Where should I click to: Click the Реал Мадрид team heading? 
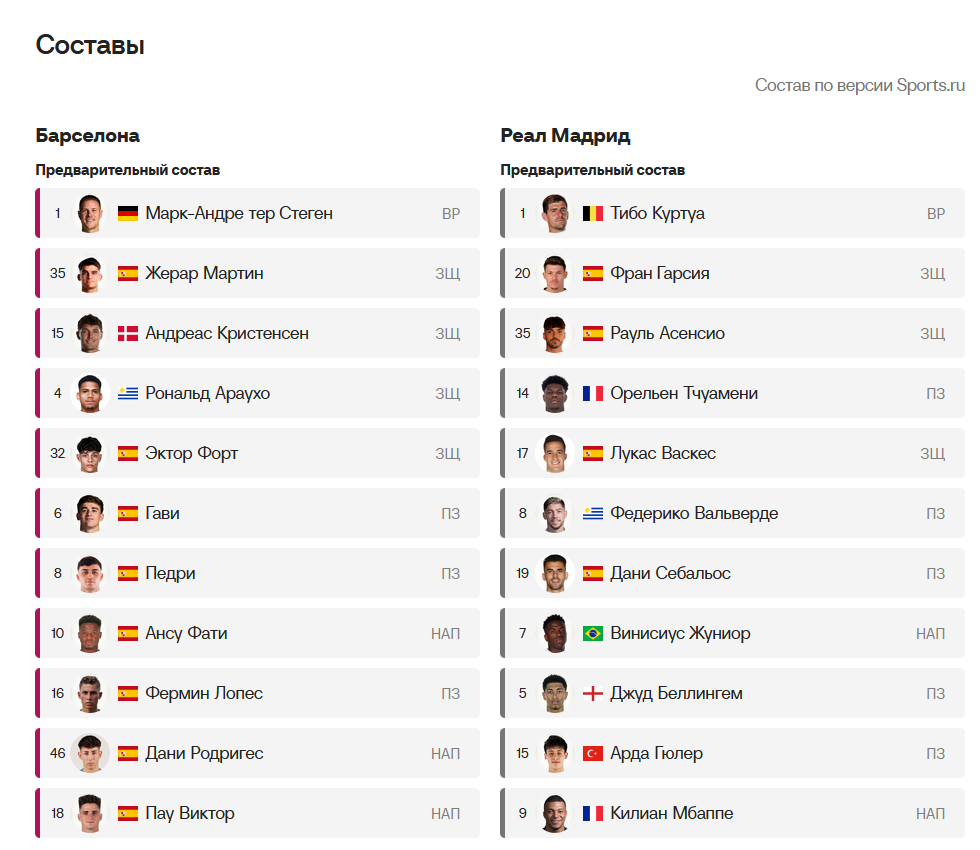(565, 135)
